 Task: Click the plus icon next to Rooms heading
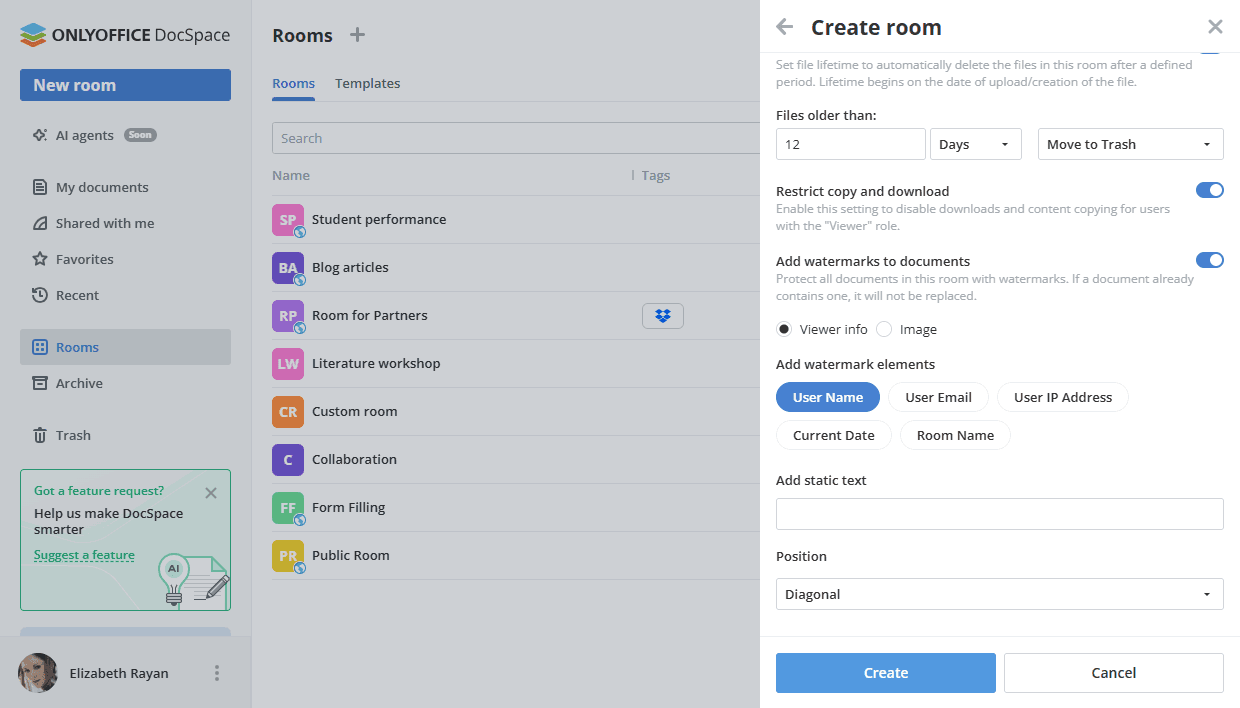pyautogui.click(x=357, y=35)
